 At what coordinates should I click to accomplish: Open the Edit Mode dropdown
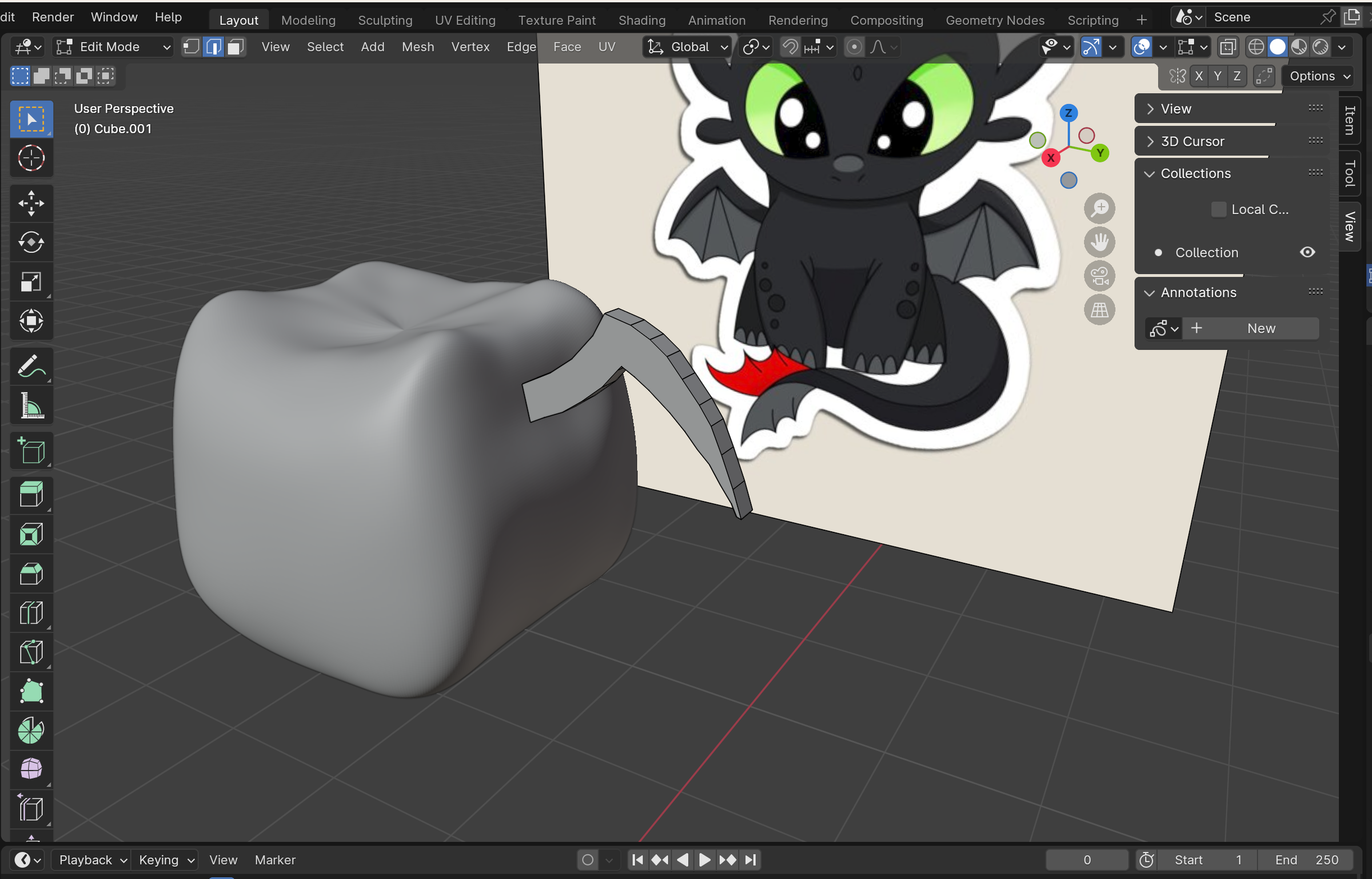(x=113, y=47)
